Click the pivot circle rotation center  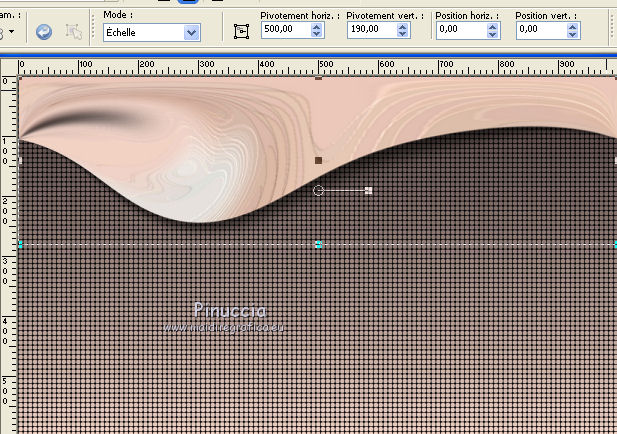click(318, 191)
